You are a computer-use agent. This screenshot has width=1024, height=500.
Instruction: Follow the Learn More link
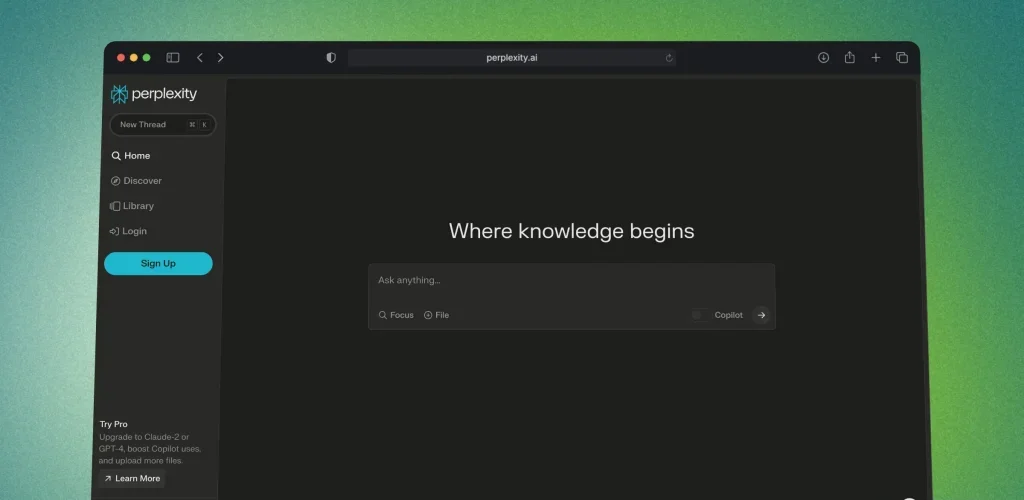[x=131, y=479]
